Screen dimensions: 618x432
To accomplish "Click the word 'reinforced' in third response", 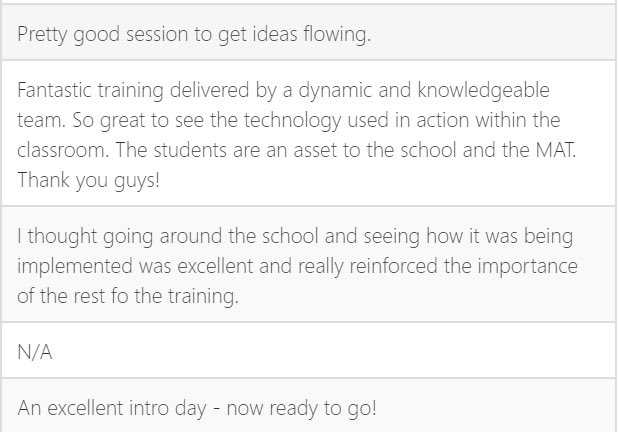I will tap(393, 266).
